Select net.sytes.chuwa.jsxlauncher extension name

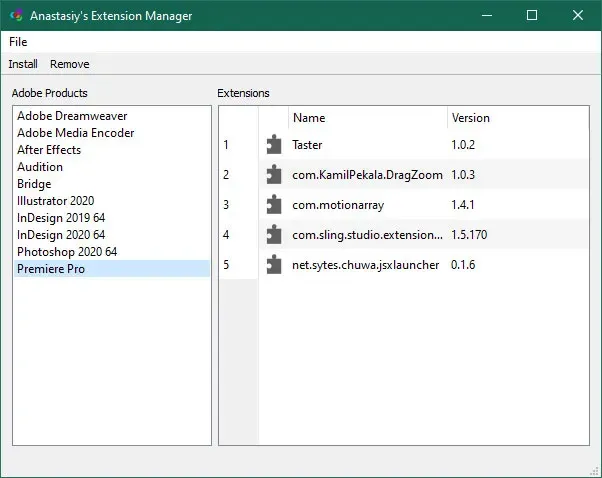coord(366,265)
